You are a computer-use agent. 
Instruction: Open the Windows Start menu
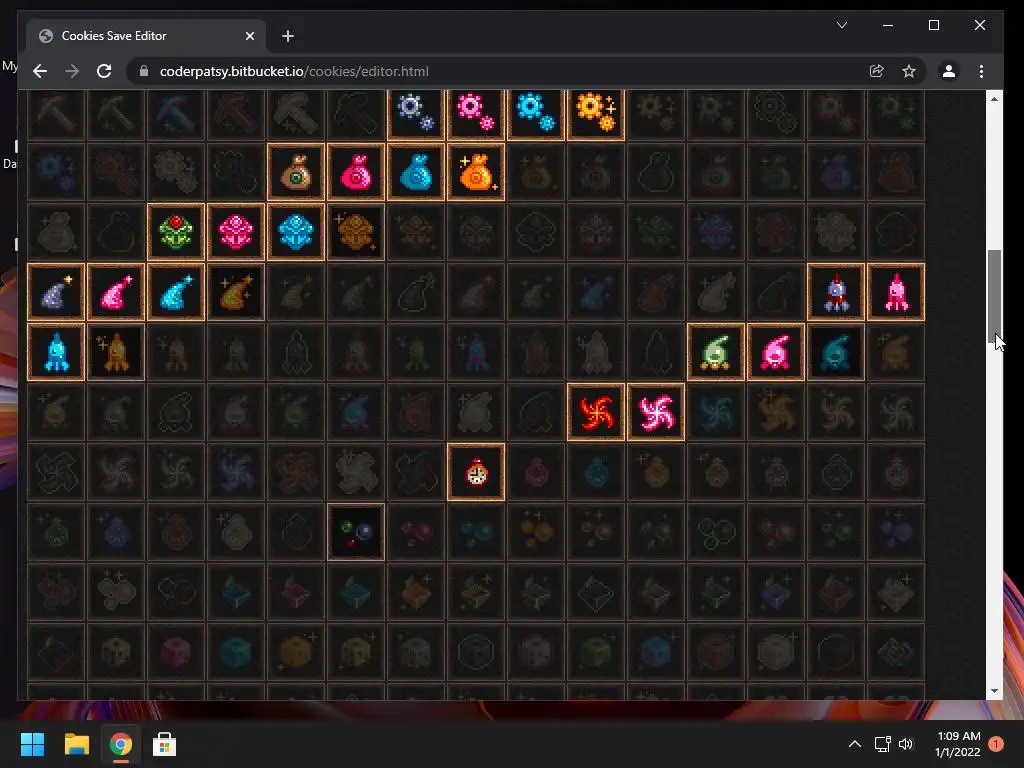pyautogui.click(x=32, y=744)
